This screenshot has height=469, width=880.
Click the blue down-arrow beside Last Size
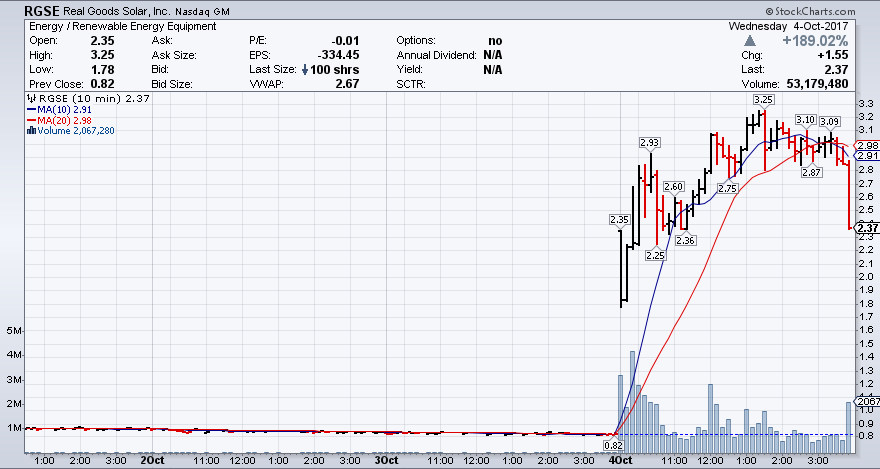coord(304,70)
